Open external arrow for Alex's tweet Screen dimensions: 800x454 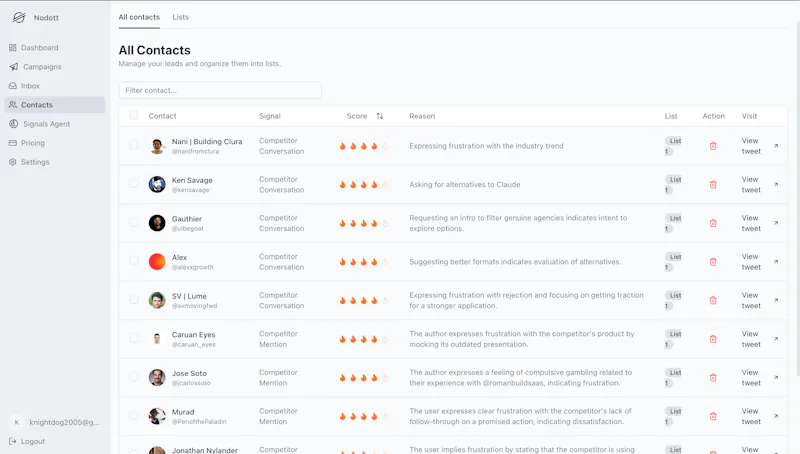(776, 262)
